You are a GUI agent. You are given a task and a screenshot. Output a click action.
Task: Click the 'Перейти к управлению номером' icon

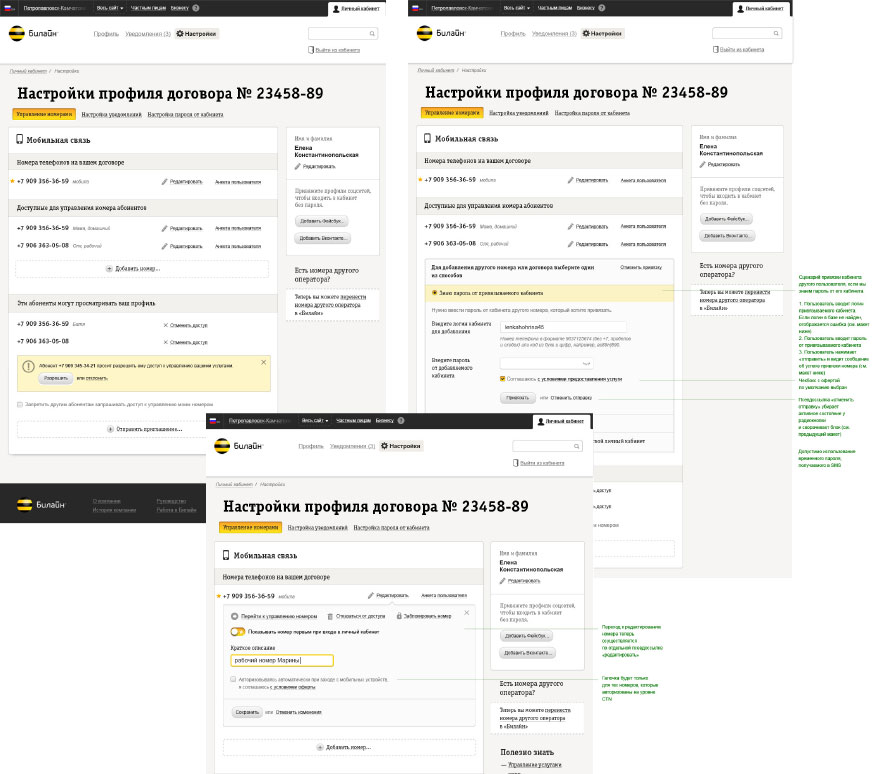pyautogui.click(x=234, y=616)
